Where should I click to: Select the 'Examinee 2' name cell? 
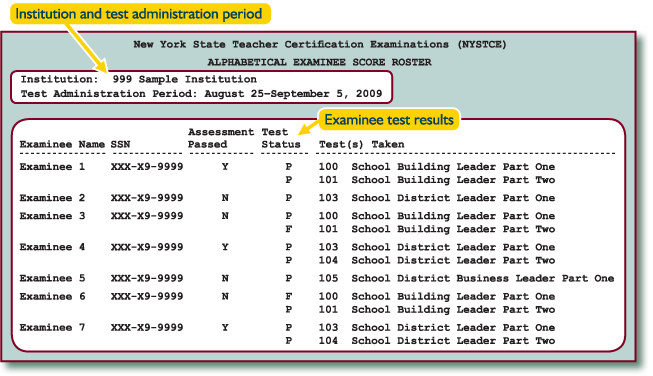tap(52, 198)
